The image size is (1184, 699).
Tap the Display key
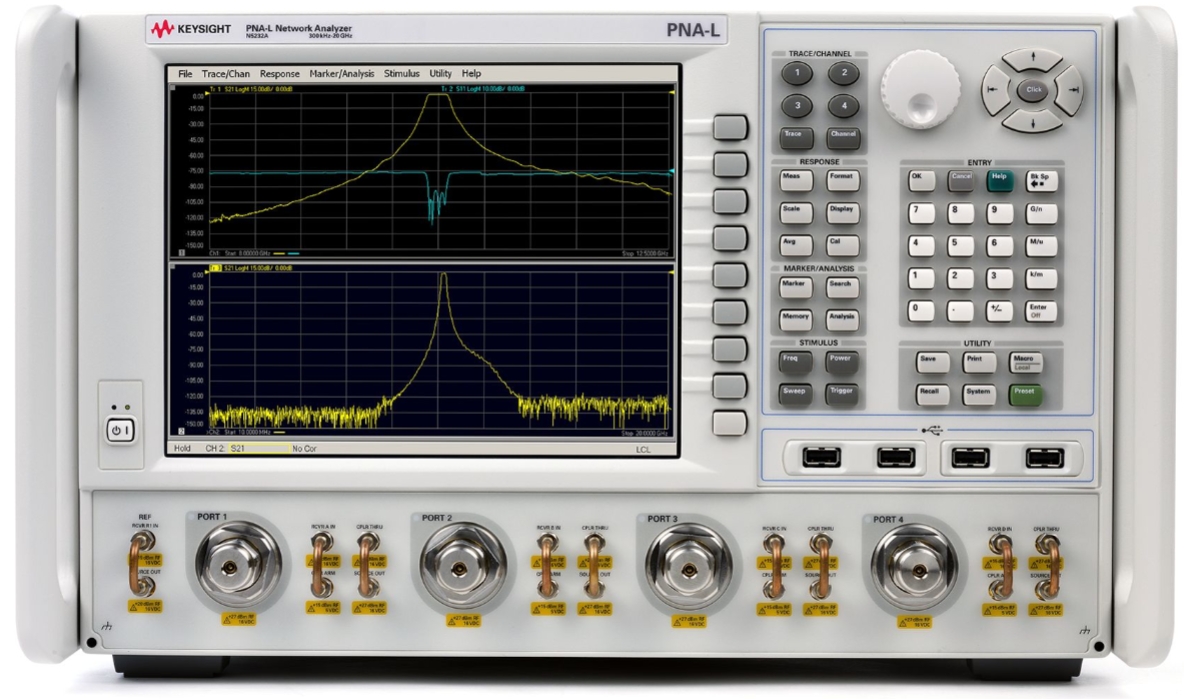point(842,212)
